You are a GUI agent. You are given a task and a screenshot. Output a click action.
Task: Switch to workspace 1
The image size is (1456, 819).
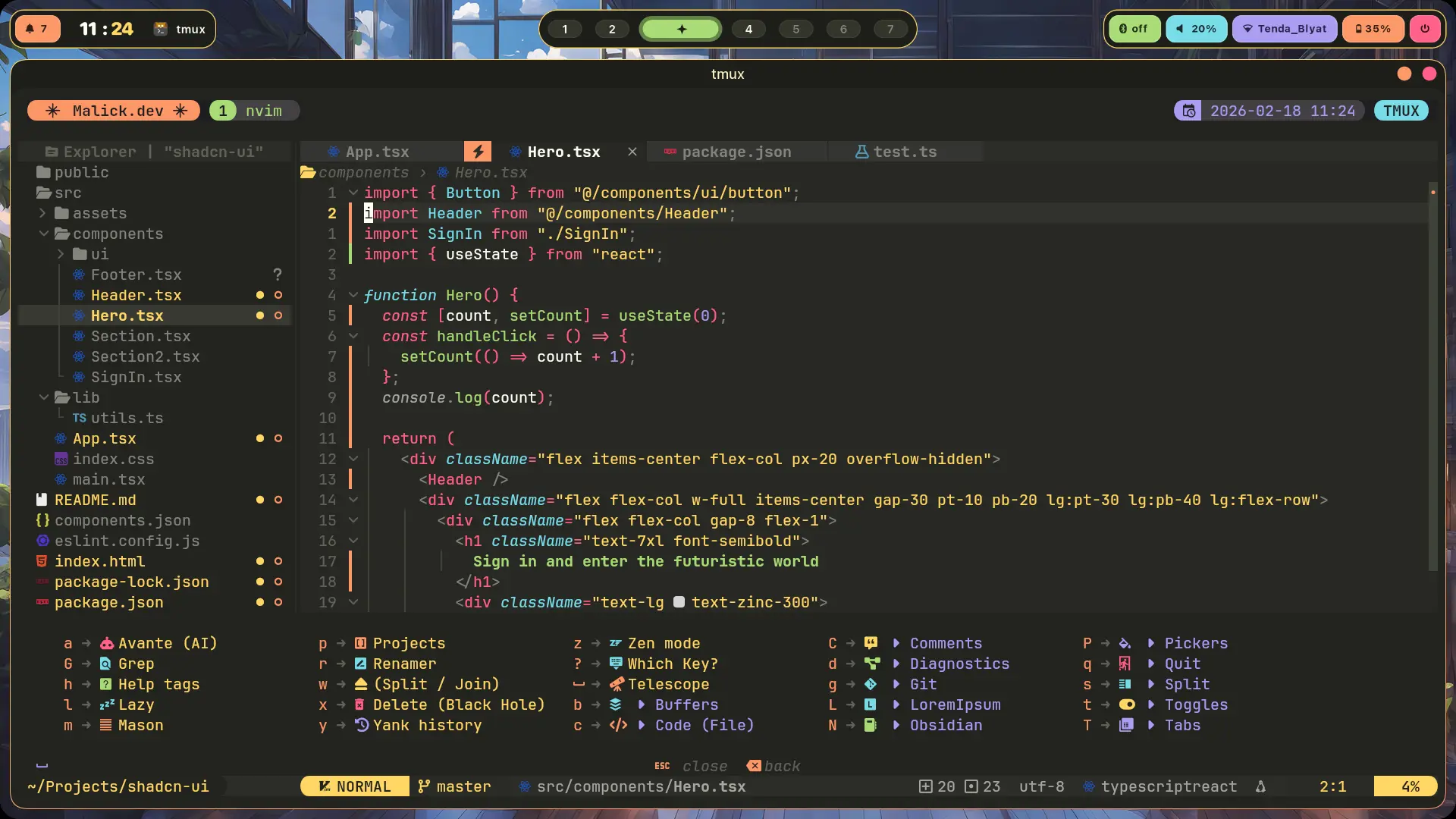click(x=564, y=30)
